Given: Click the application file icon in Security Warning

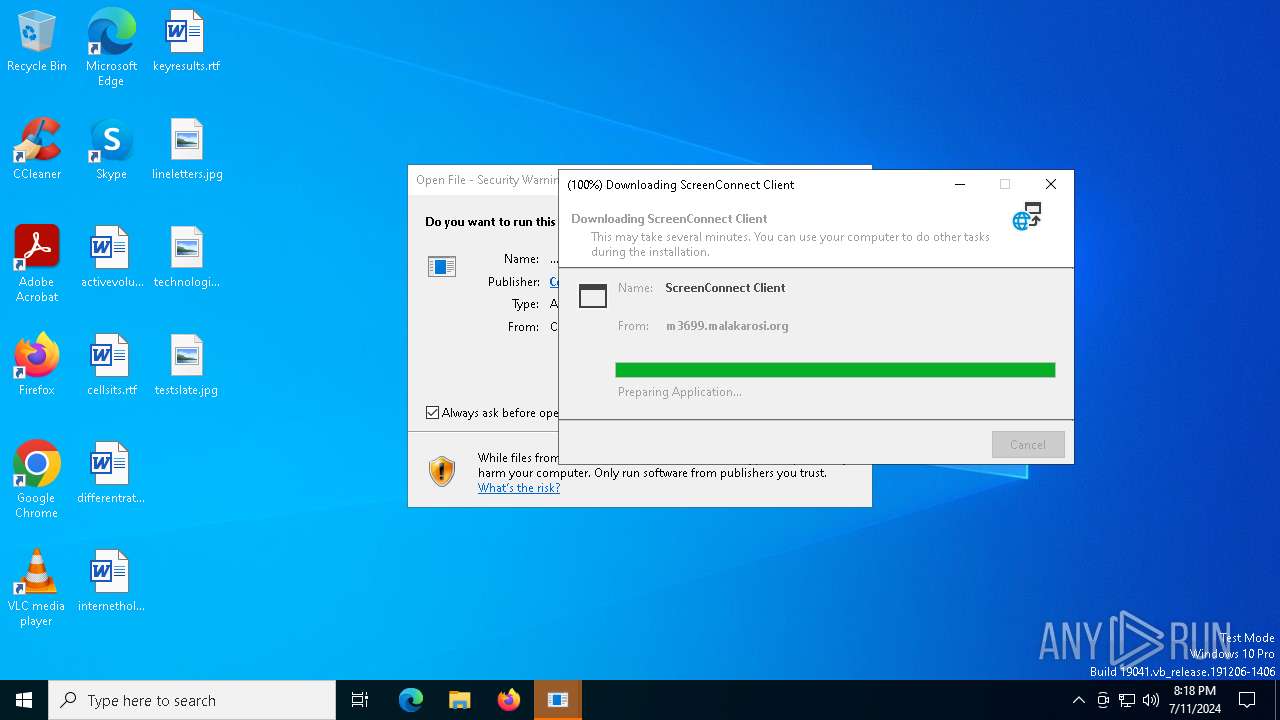Looking at the screenshot, I should pyautogui.click(x=442, y=266).
